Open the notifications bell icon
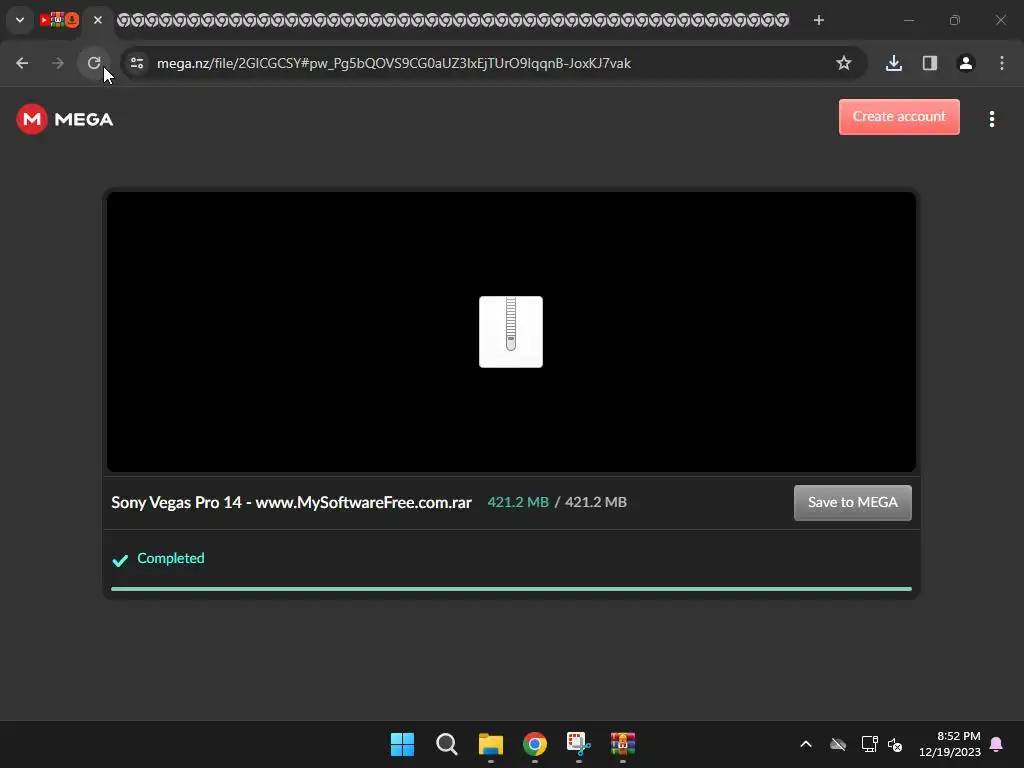Screen dimensions: 1024x768 click(x=997, y=744)
